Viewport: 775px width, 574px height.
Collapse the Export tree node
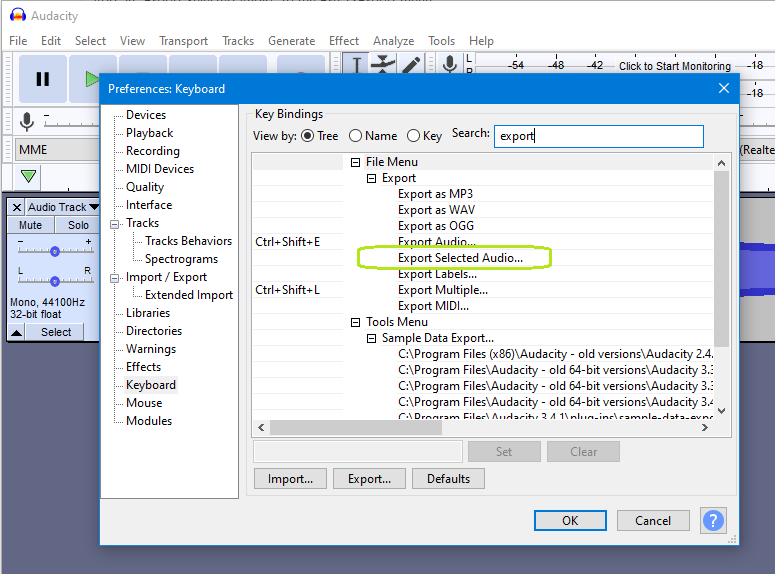click(x=371, y=178)
